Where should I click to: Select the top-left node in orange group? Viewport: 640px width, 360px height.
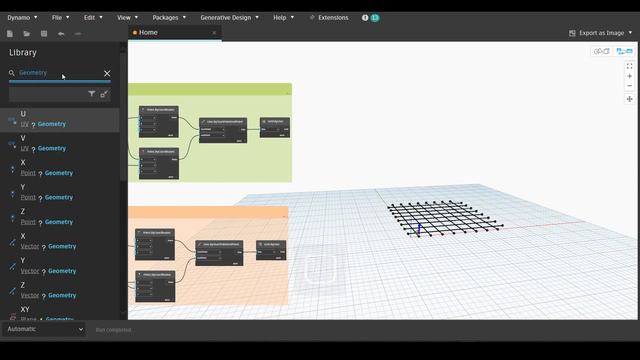[155, 244]
